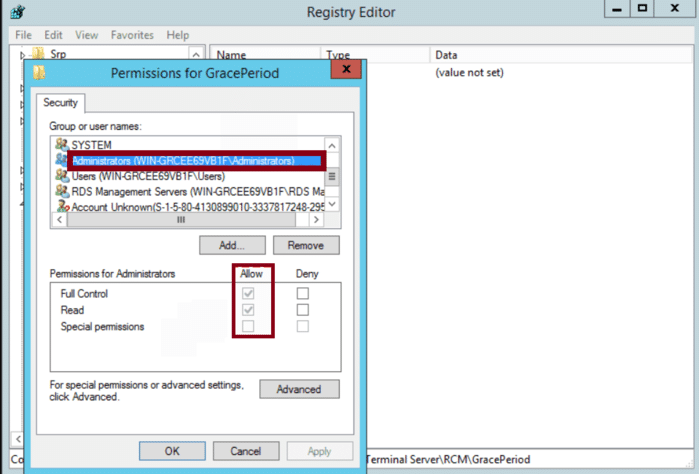Click the Srp tree item label

[x=58, y=54]
